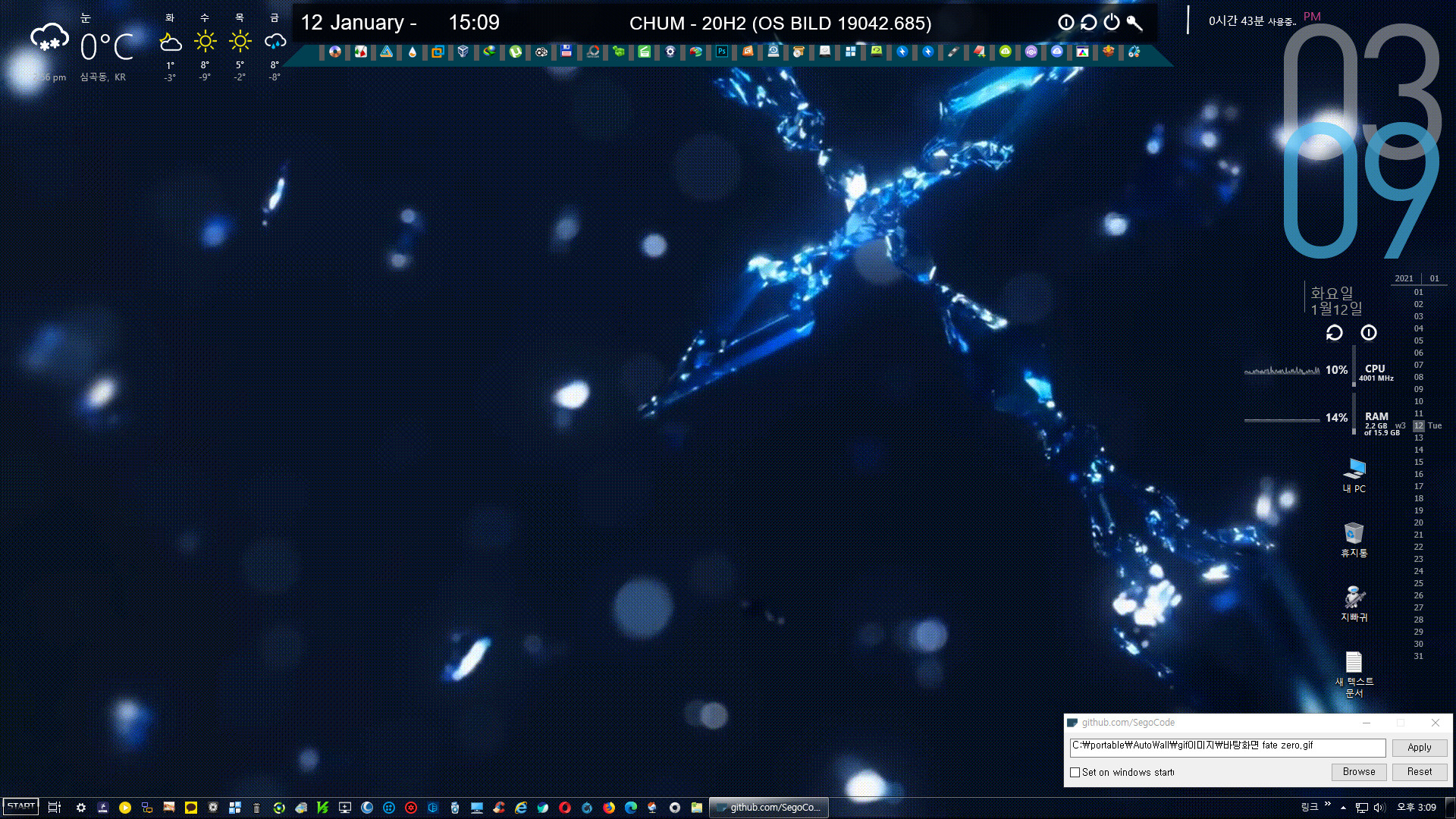The height and width of the screenshot is (819, 1456).
Task: Click Apply in the AutoWall window
Action: pos(1419,747)
